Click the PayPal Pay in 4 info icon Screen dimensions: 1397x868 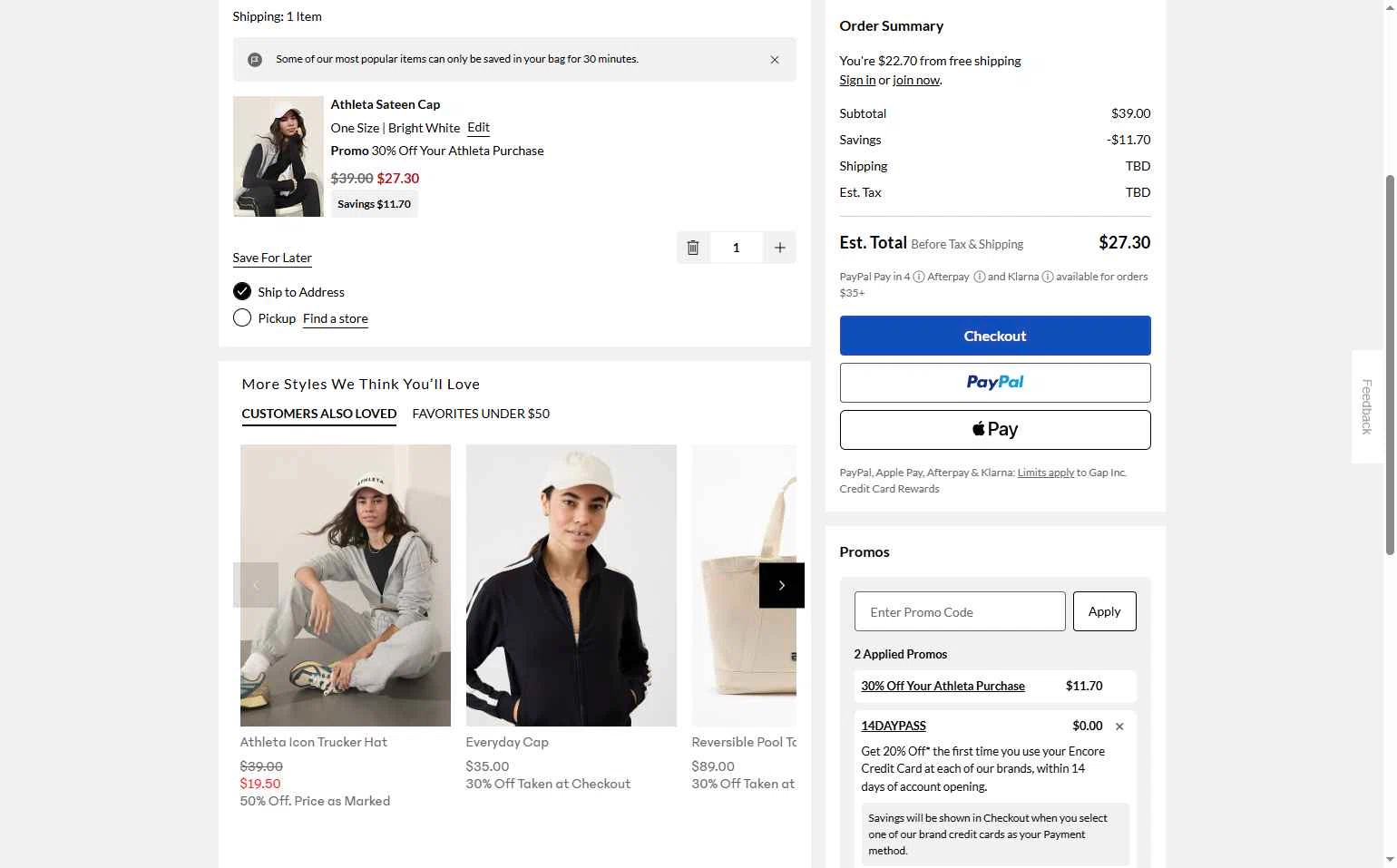[919, 277]
